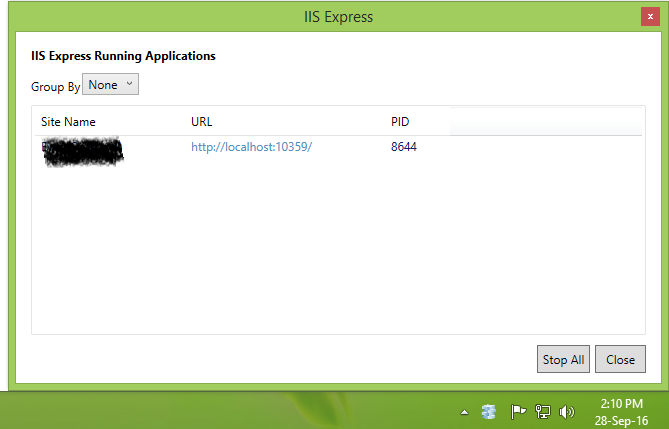Viewport: 669px width, 429px height.
Task: Show hidden tray icons arrow
Action: (464, 412)
